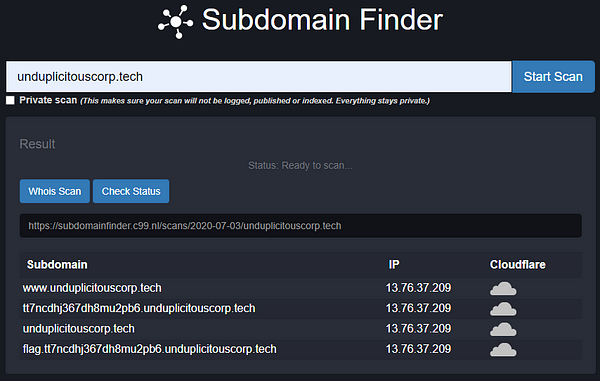Open www.unduplicitouscorp.tech subdomain link

pyautogui.click(x=92, y=288)
